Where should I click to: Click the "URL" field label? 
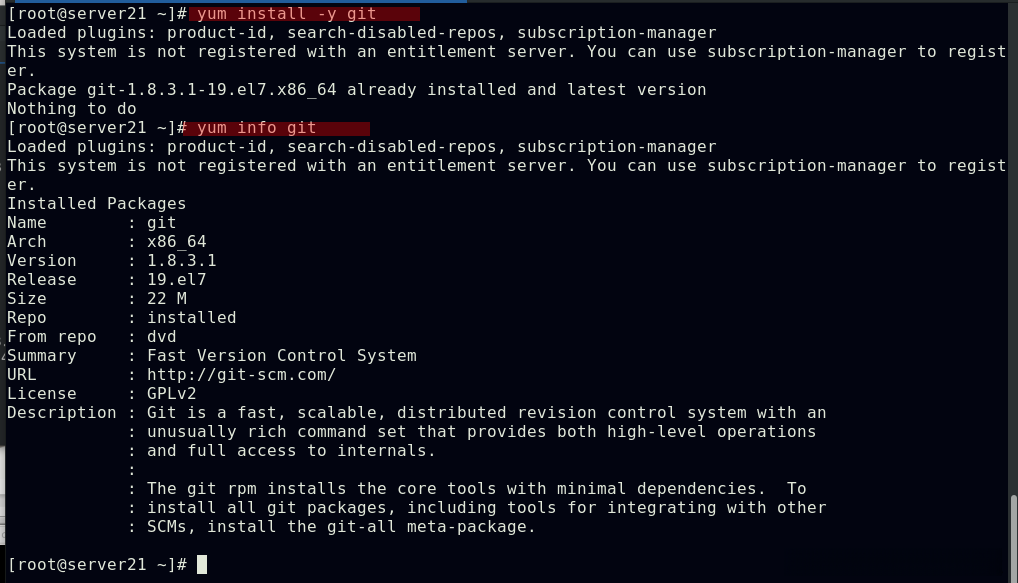(x=22, y=375)
